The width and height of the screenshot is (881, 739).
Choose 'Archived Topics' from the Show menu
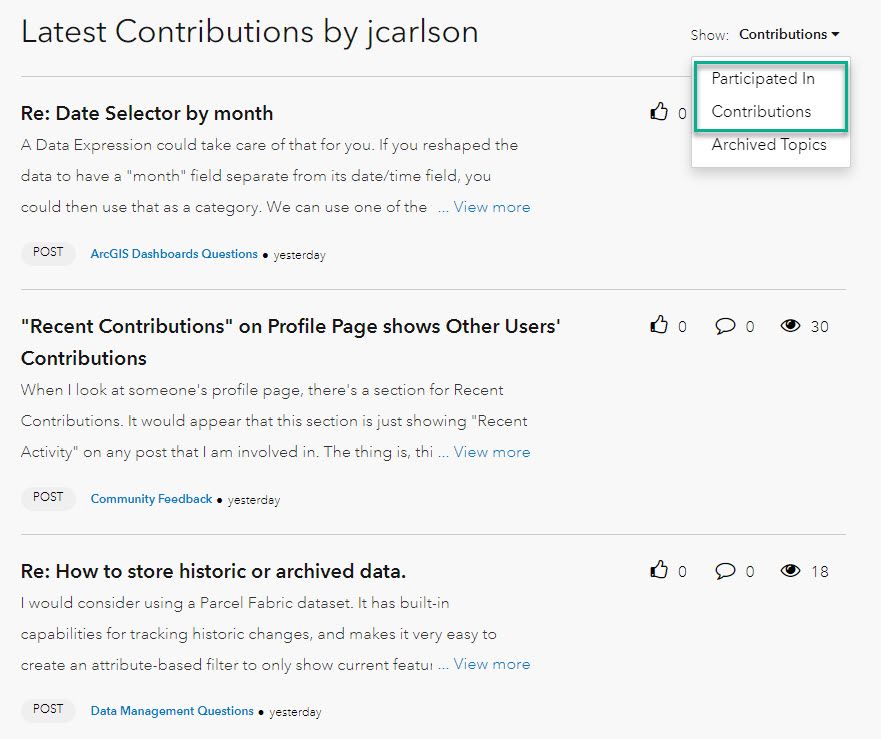click(x=768, y=144)
